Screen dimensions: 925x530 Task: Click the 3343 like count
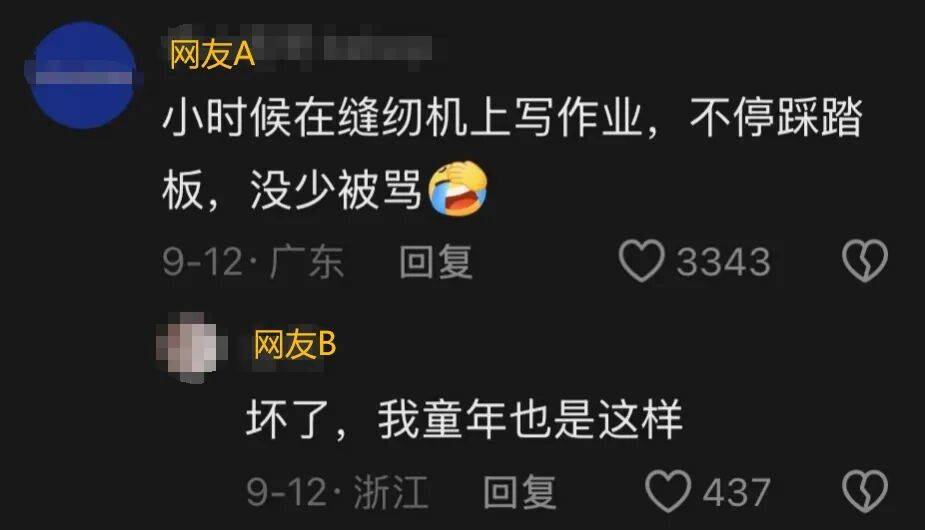(x=723, y=261)
